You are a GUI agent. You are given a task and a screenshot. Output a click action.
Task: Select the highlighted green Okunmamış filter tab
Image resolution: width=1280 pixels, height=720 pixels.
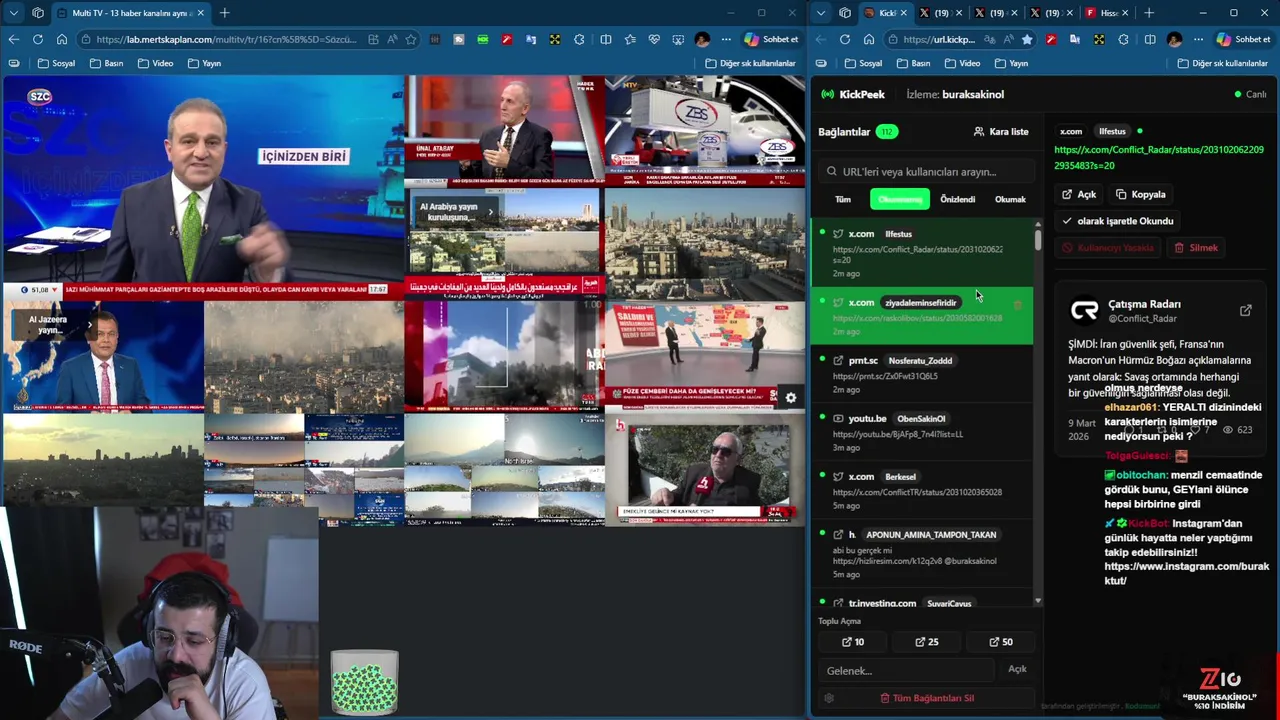click(x=900, y=199)
